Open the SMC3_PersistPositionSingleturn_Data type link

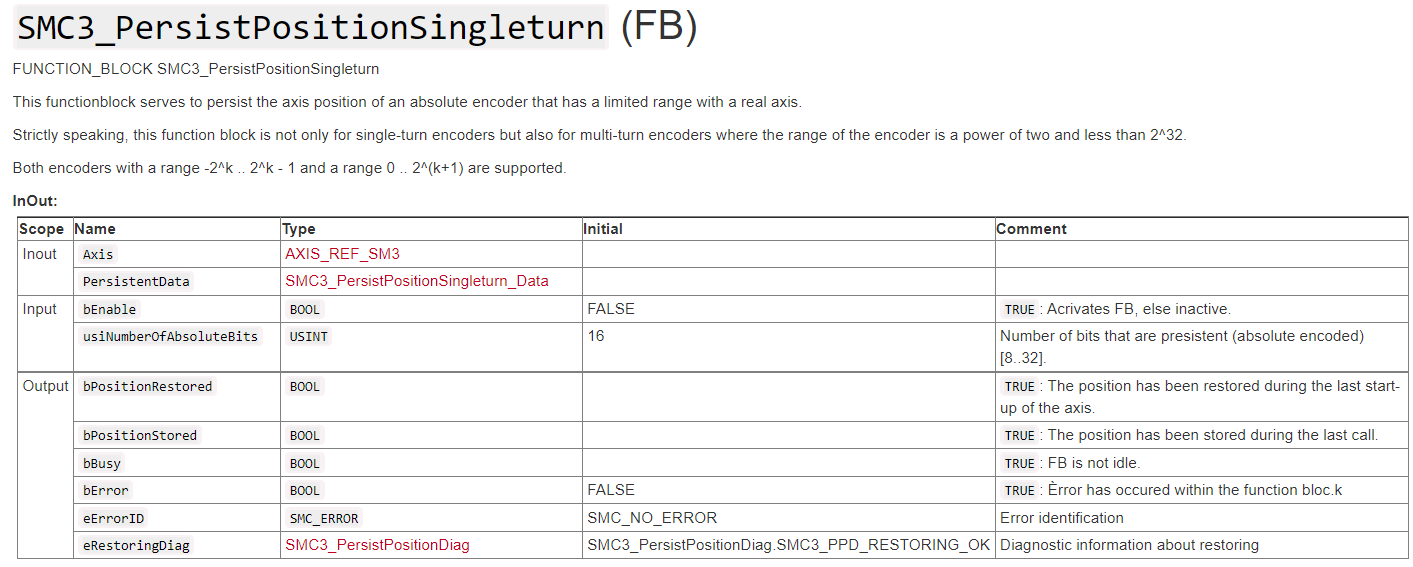point(416,281)
